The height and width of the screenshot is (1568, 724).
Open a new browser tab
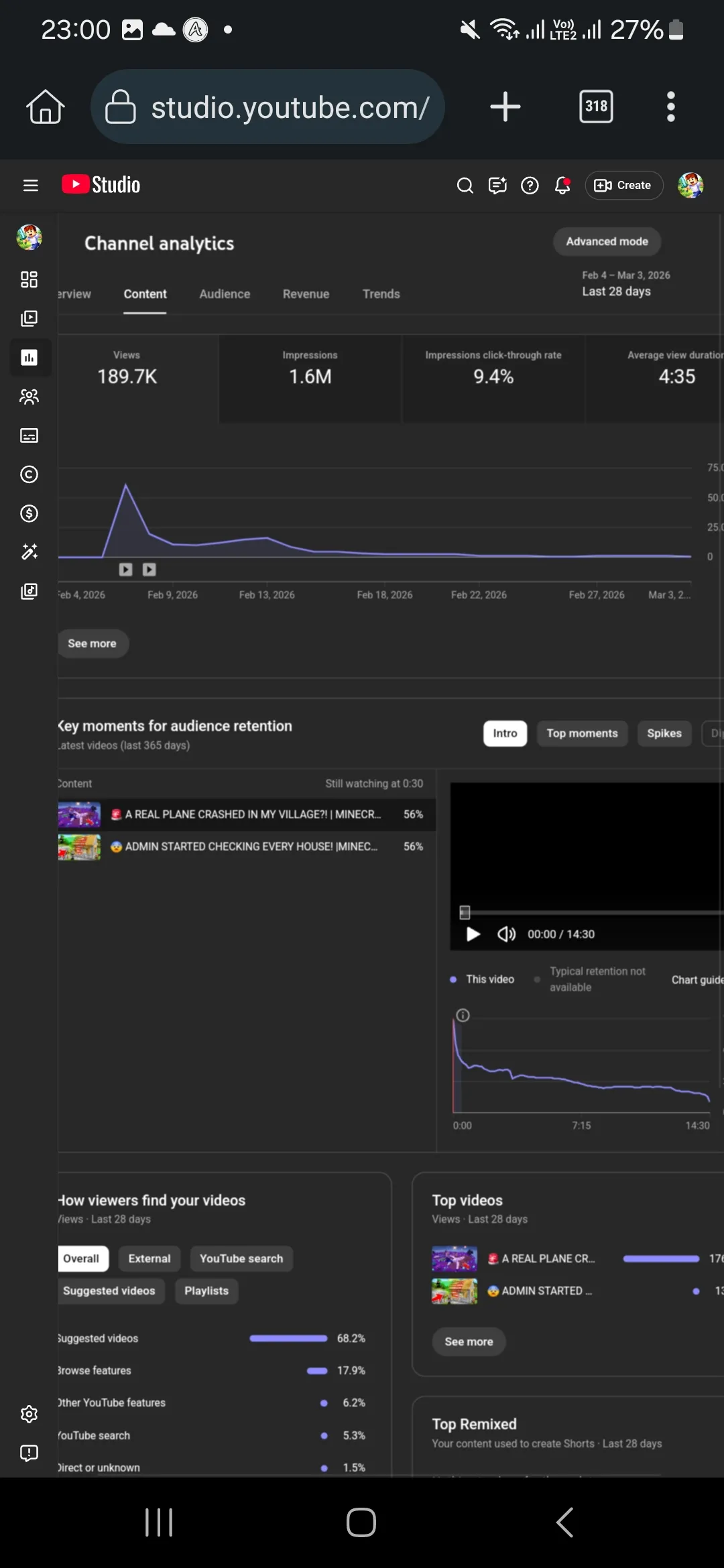point(505,107)
